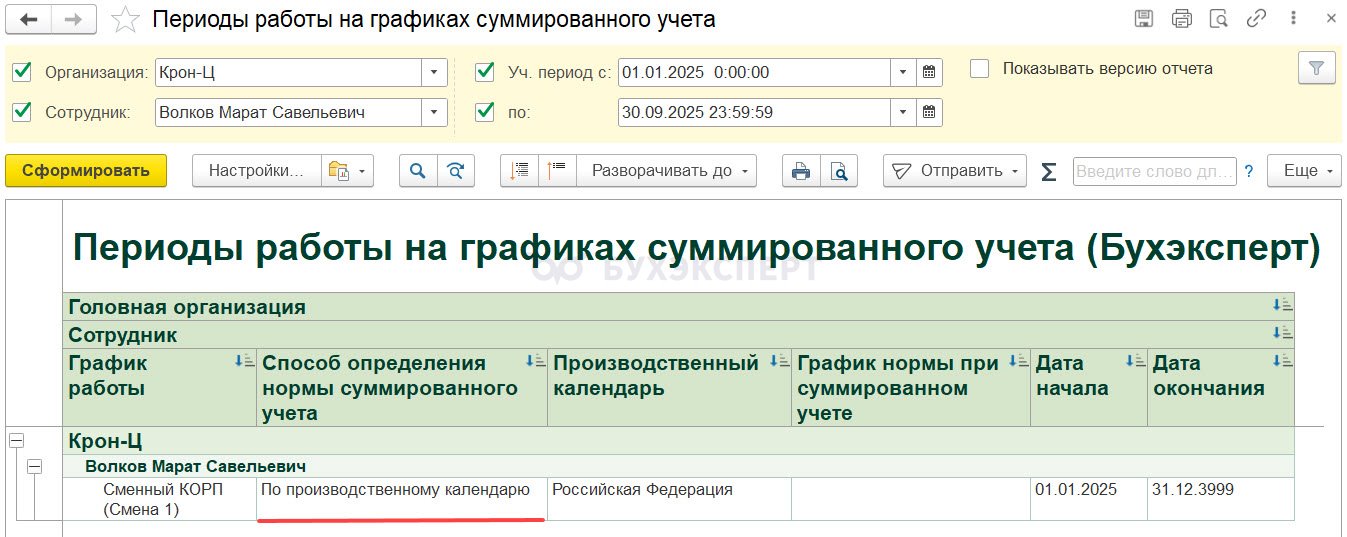This screenshot has height=537, width=1347.
Task: Toggle the по date checkbox
Action: [485, 112]
